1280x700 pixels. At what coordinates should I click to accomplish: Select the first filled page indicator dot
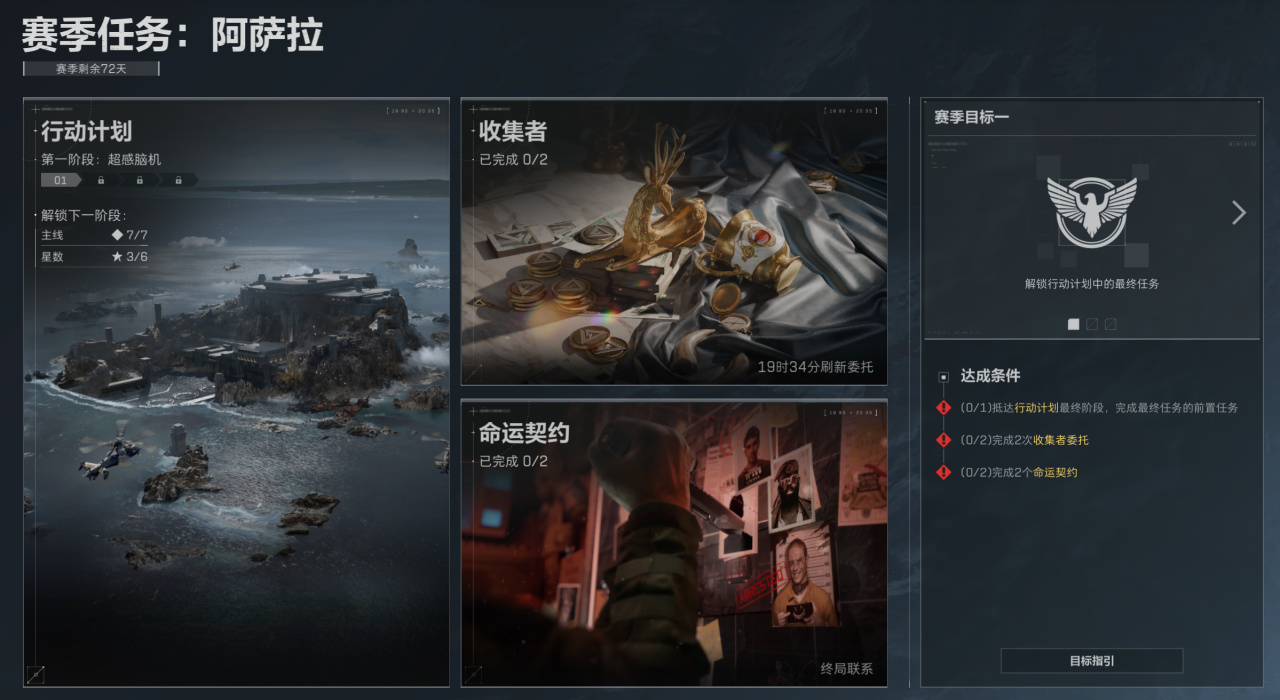pyautogui.click(x=1074, y=324)
